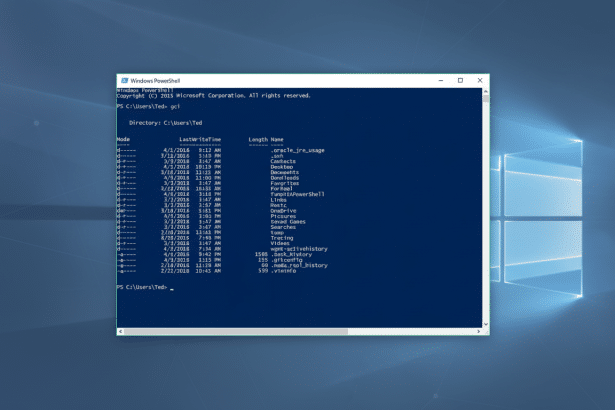Click the Videos folder in listing
615x410 pixels.
(280, 243)
